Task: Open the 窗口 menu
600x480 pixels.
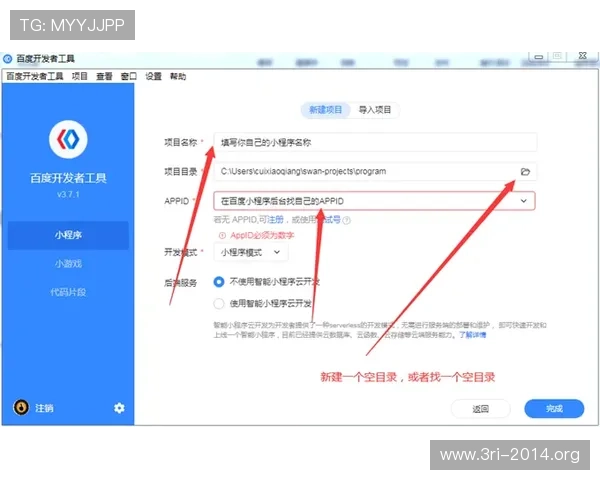Action: (129, 76)
